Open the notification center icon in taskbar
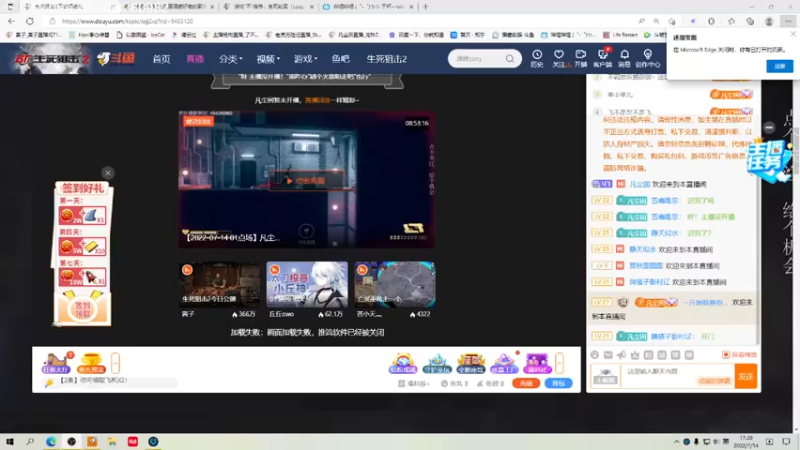 (x=786, y=442)
